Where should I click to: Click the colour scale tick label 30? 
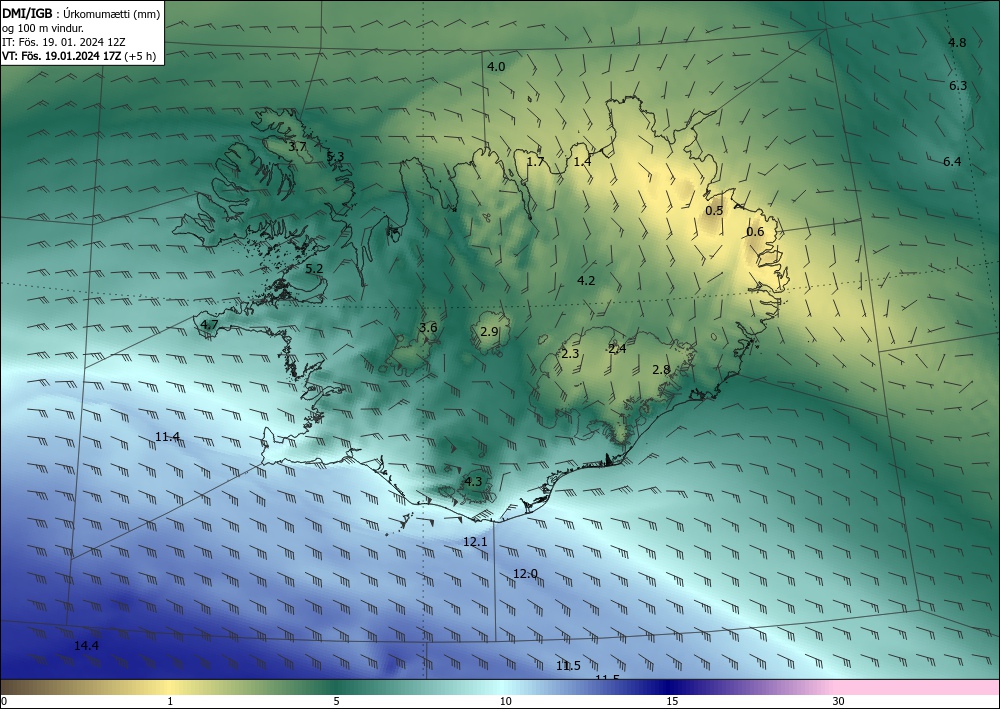[x=839, y=702]
